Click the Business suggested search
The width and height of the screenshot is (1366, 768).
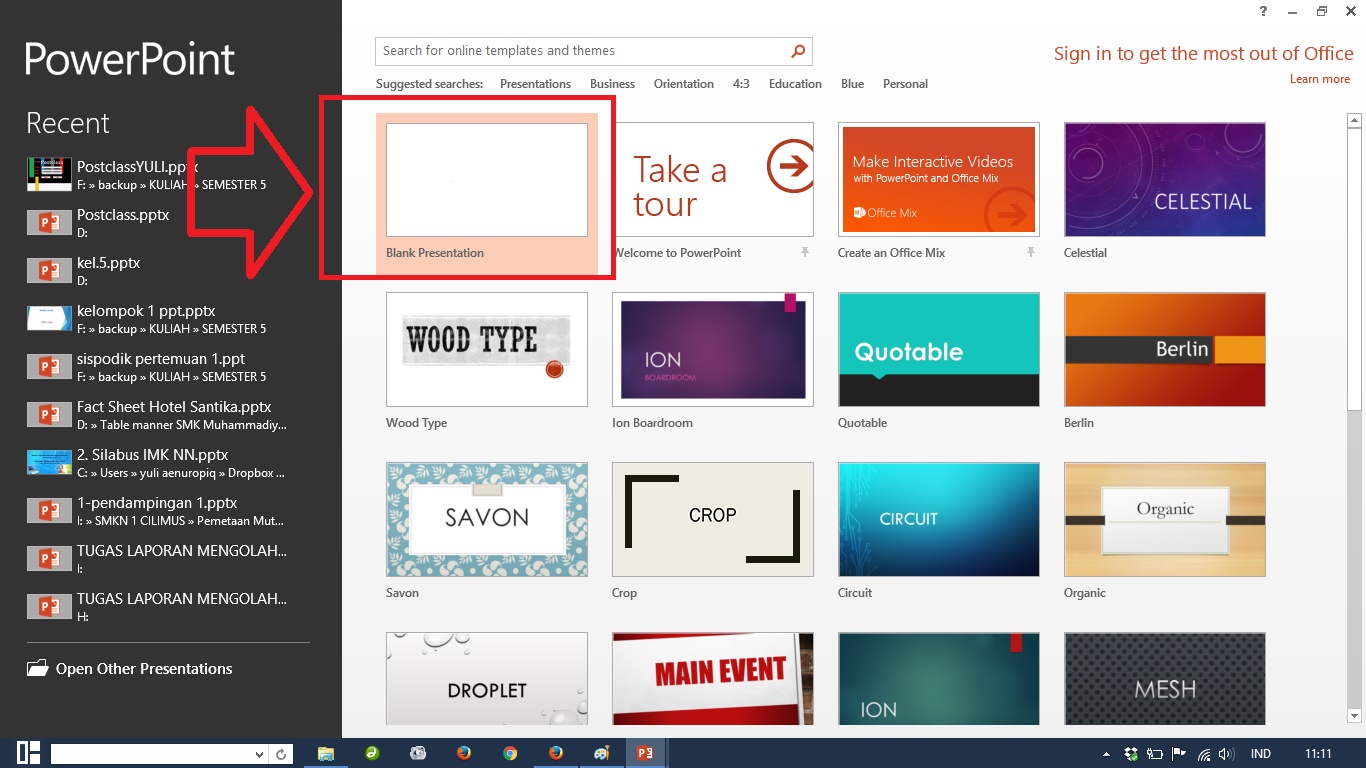click(612, 84)
